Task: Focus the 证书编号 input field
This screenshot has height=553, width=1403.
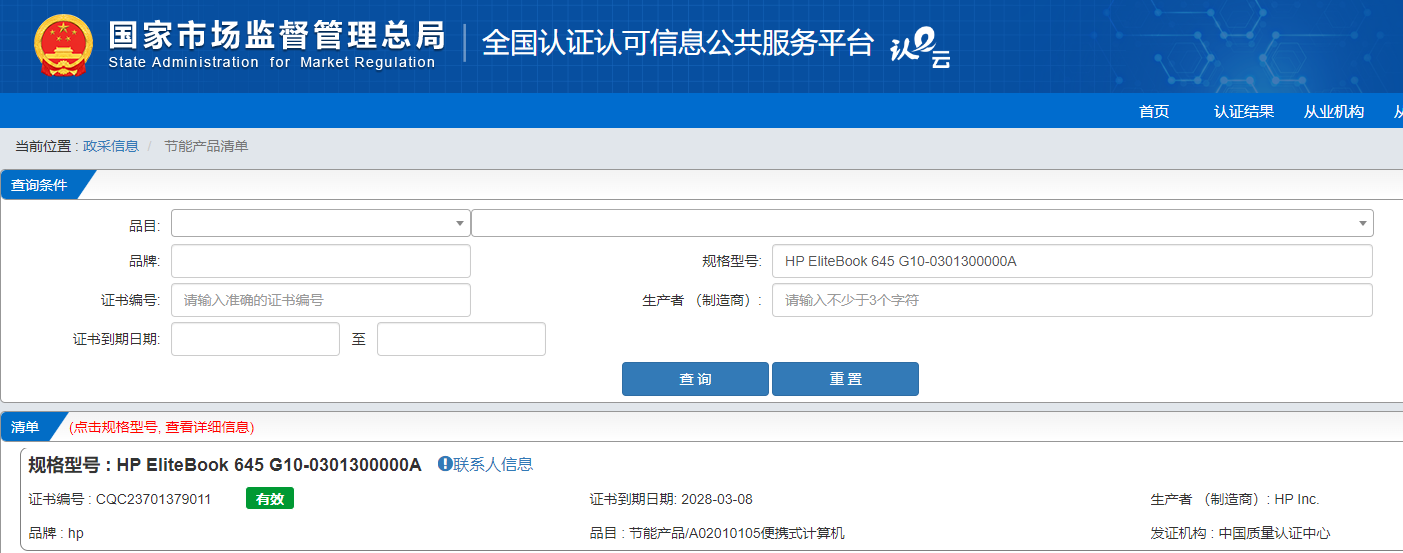Action: pos(320,300)
